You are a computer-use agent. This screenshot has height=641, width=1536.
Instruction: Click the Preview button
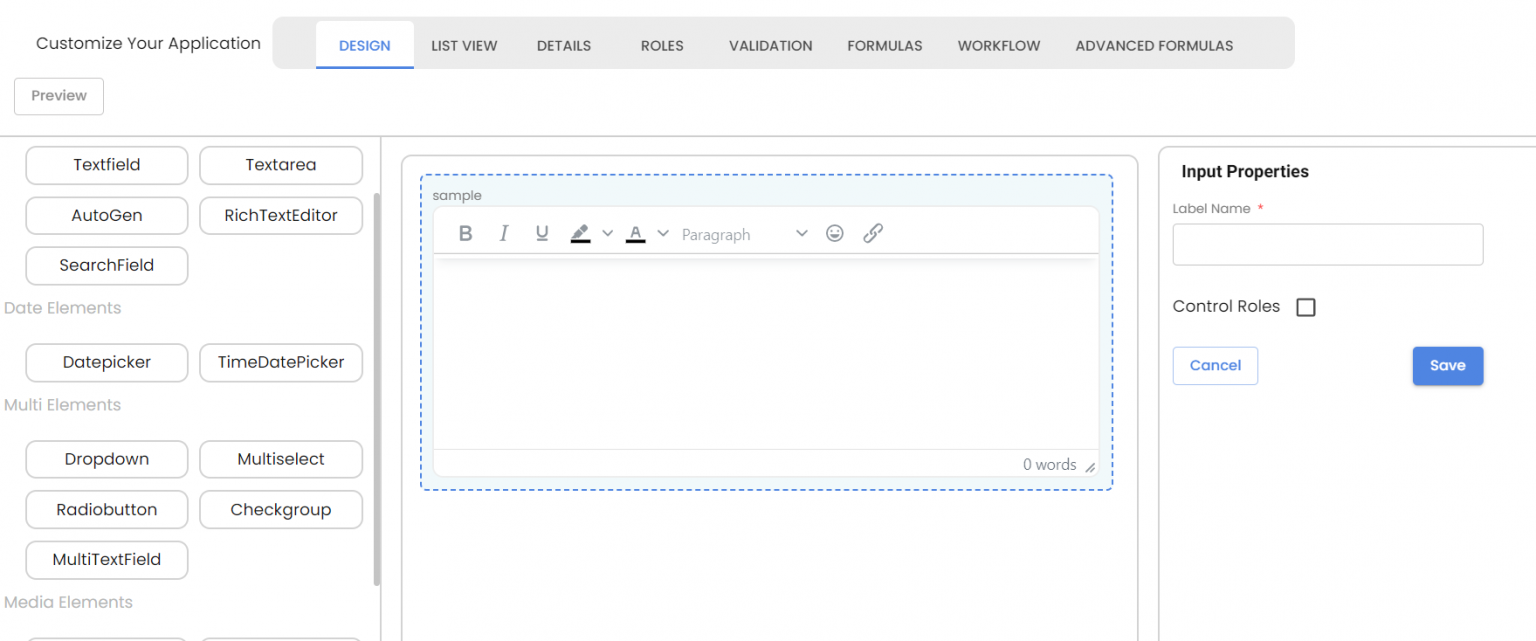(58, 96)
